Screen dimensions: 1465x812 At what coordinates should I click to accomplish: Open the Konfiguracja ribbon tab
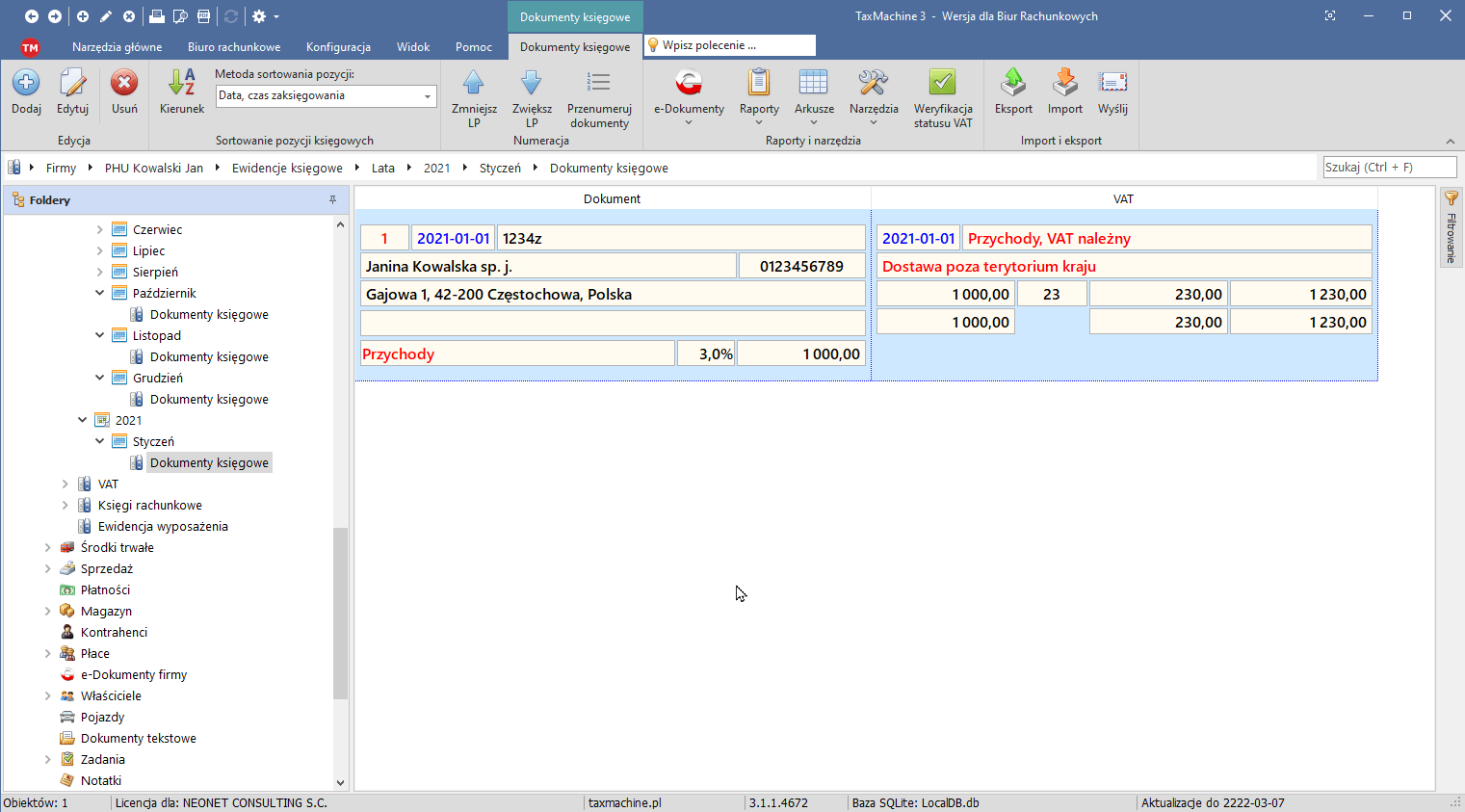pos(338,47)
